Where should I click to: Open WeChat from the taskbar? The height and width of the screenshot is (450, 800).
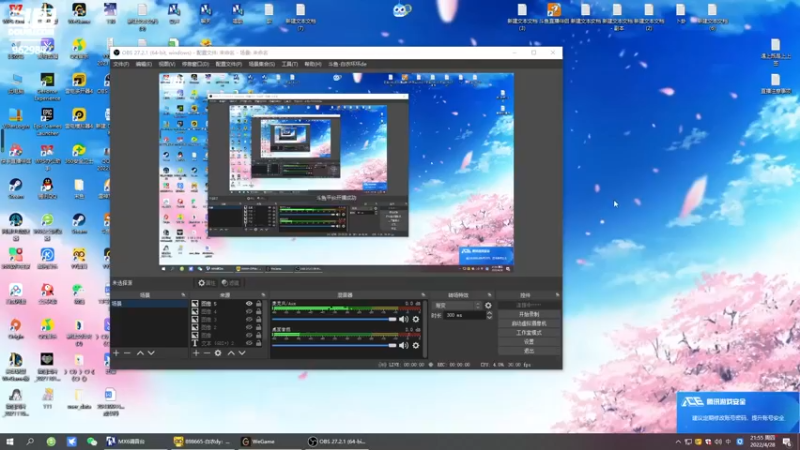coord(92,442)
